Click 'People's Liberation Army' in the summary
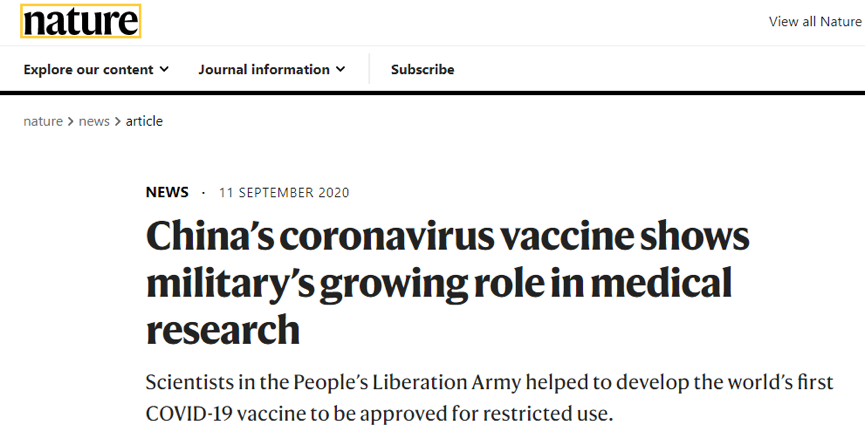The width and height of the screenshot is (865, 439). tap(407, 382)
